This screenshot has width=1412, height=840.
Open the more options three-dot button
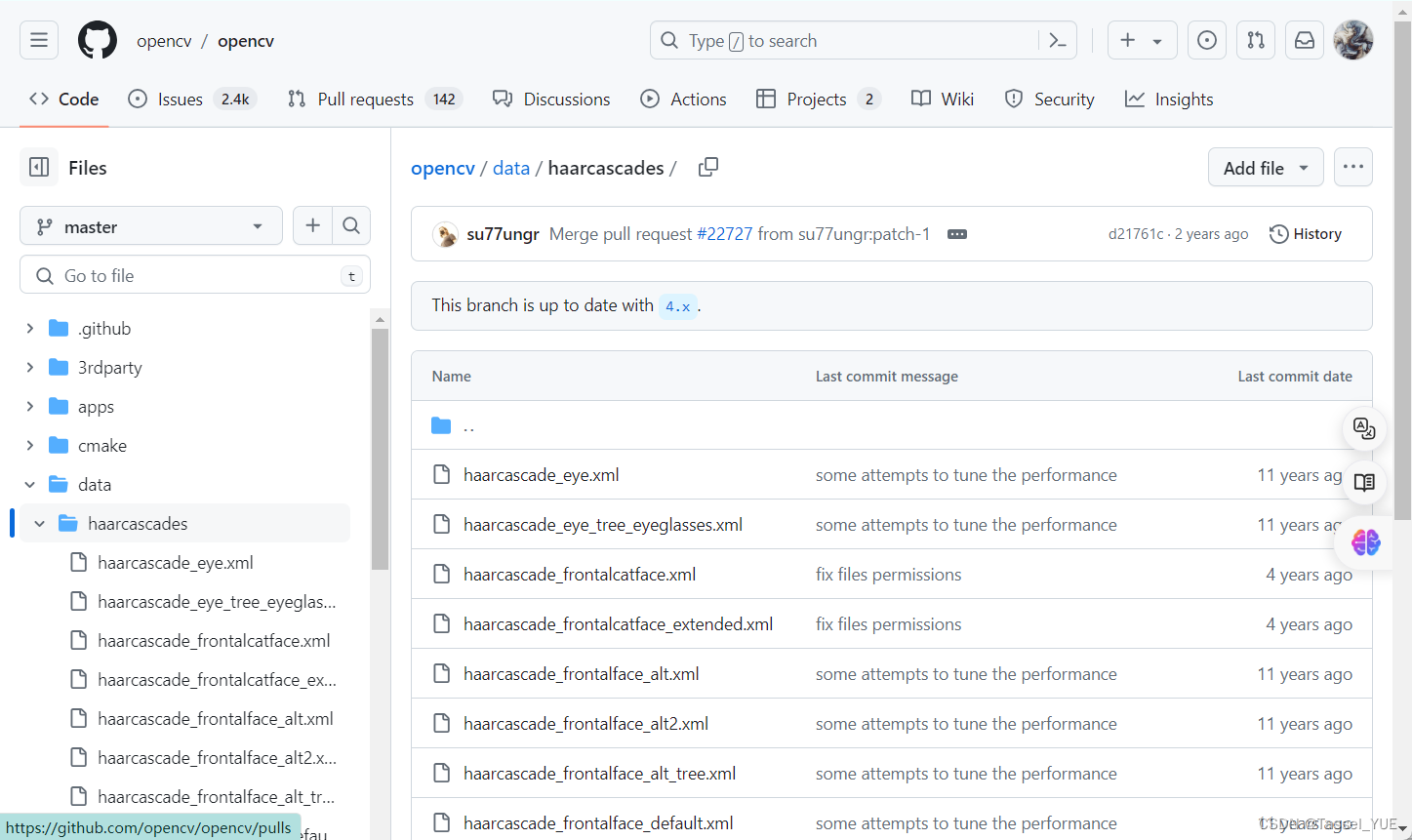(x=1352, y=167)
